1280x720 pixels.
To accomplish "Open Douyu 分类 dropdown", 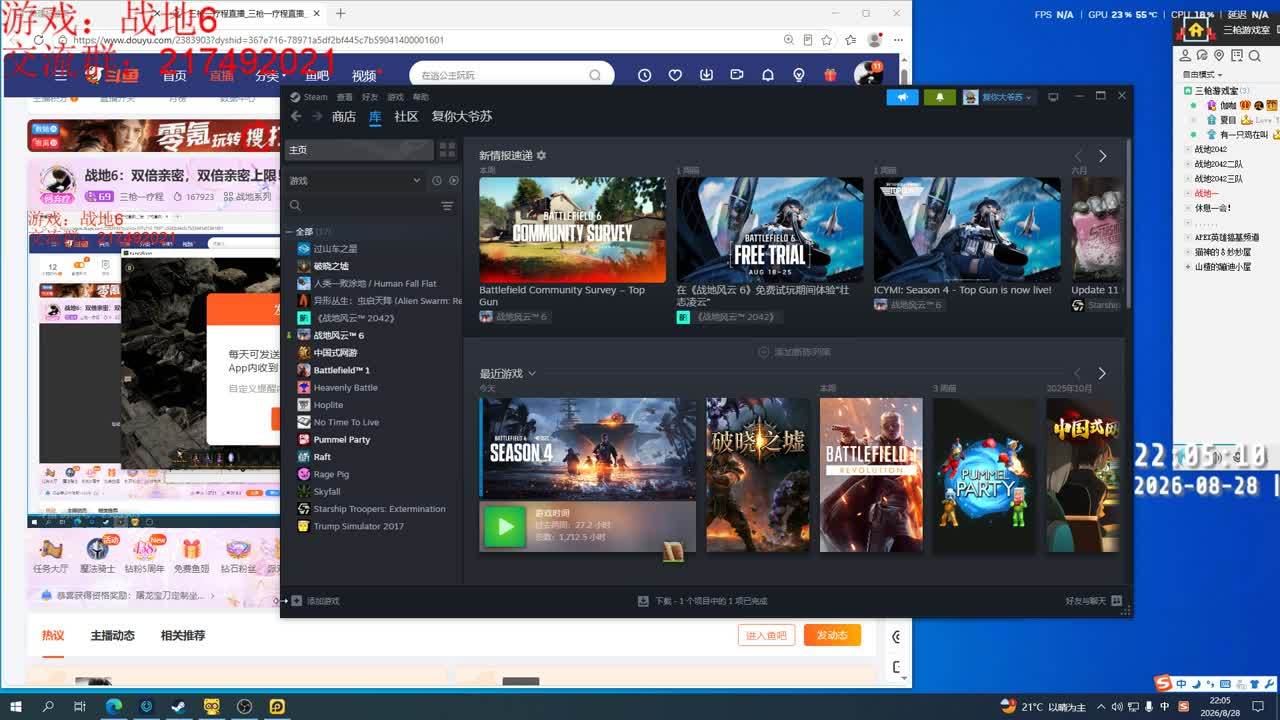I will tap(269, 76).
